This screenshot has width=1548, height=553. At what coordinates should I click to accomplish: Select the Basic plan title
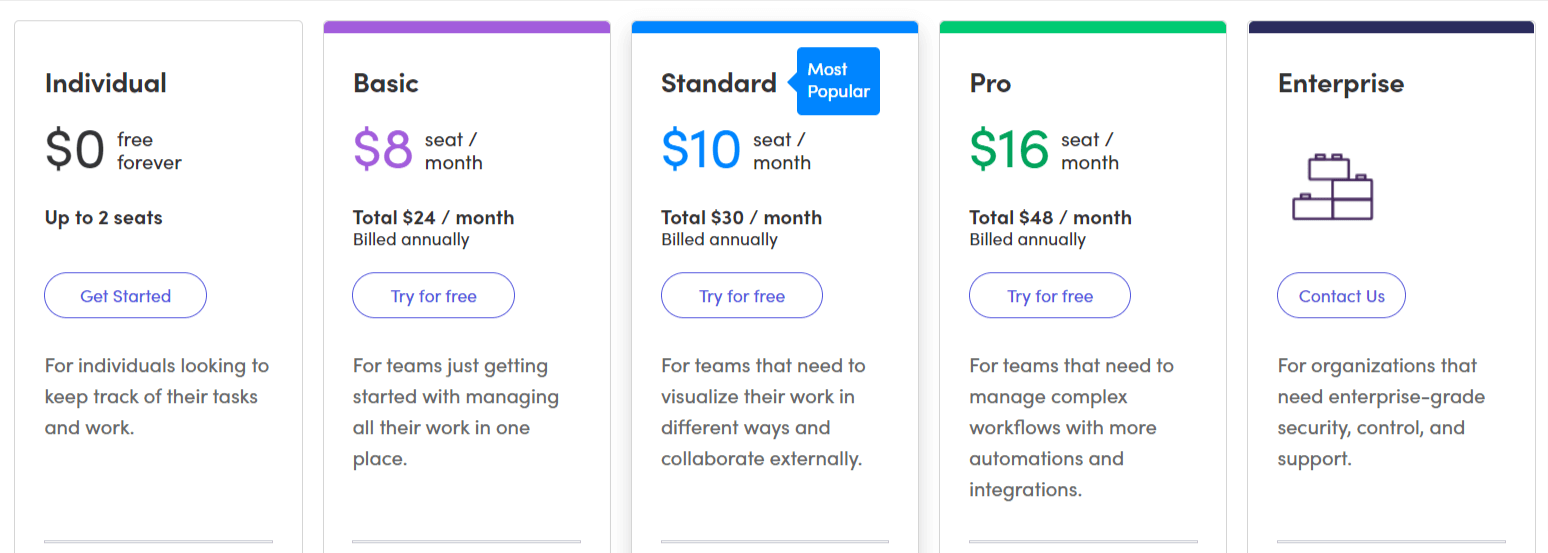[x=386, y=83]
